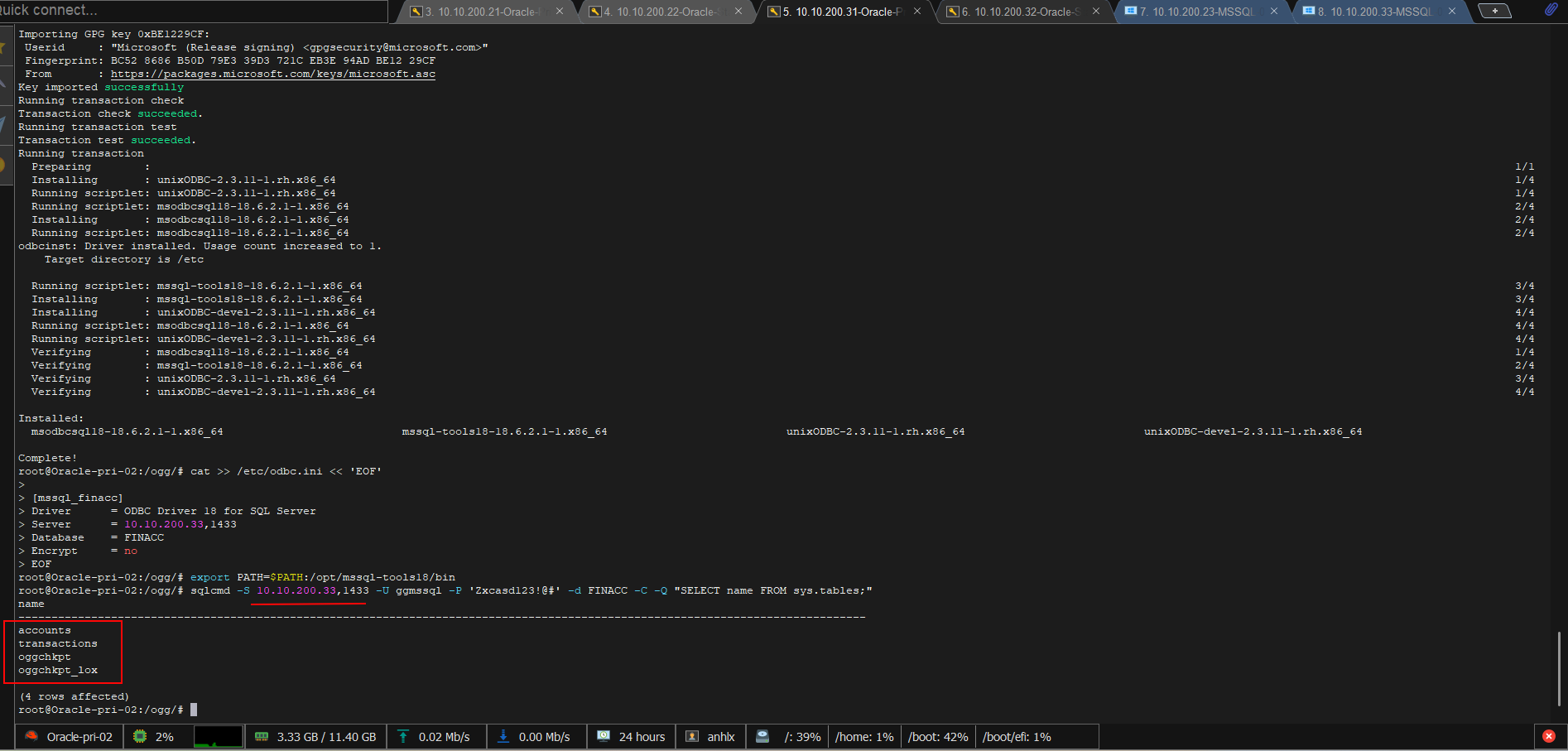
Task: Click the 'oggchkpt_lox' row in output
Action: click(x=58, y=670)
